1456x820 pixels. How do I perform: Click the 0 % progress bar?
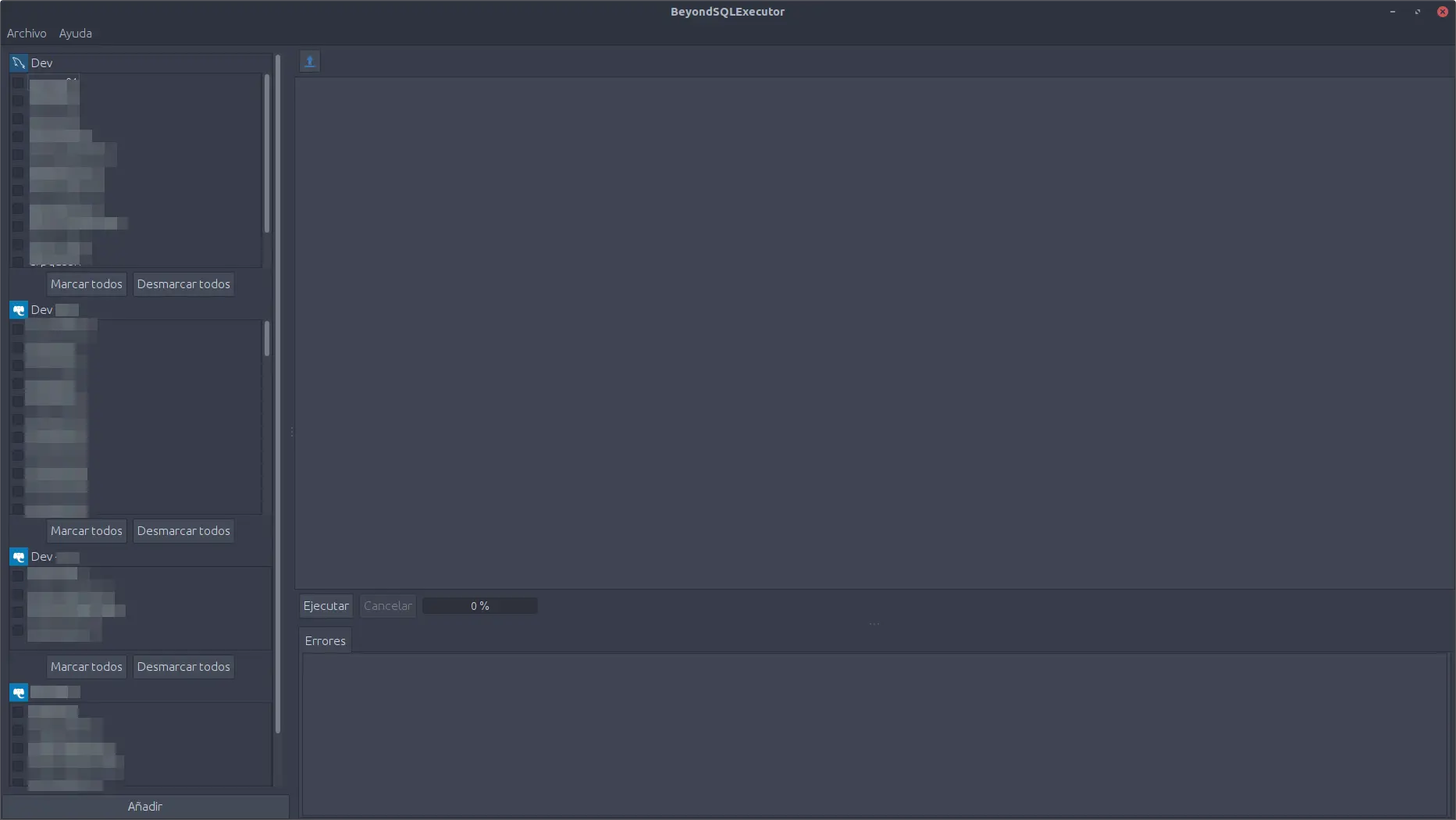480,606
